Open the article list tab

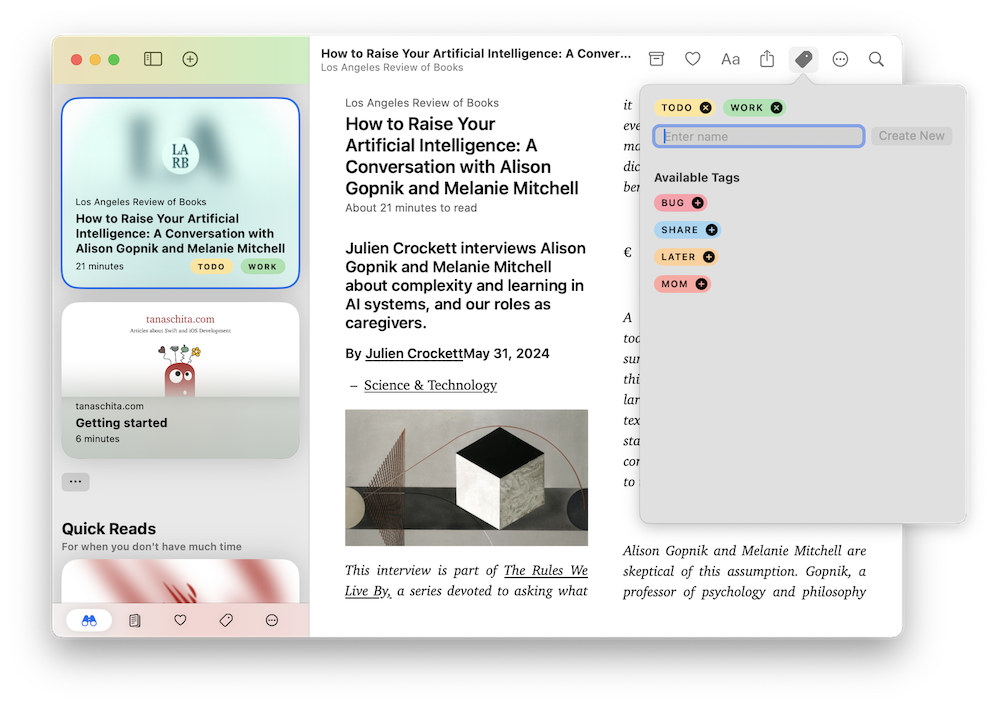[x=135, y=620]
